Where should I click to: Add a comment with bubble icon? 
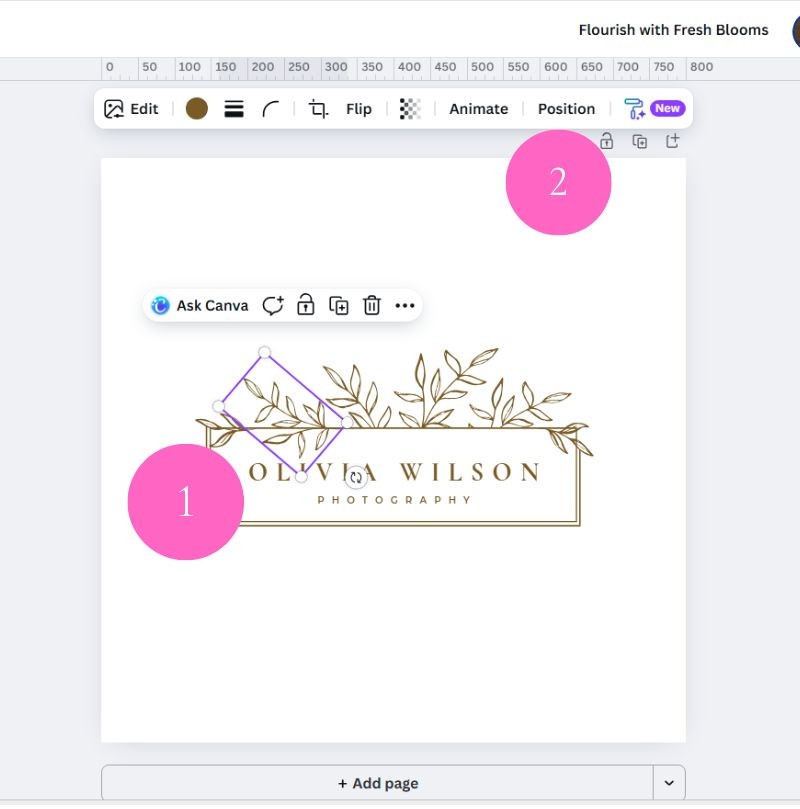(x=273, y=306)
